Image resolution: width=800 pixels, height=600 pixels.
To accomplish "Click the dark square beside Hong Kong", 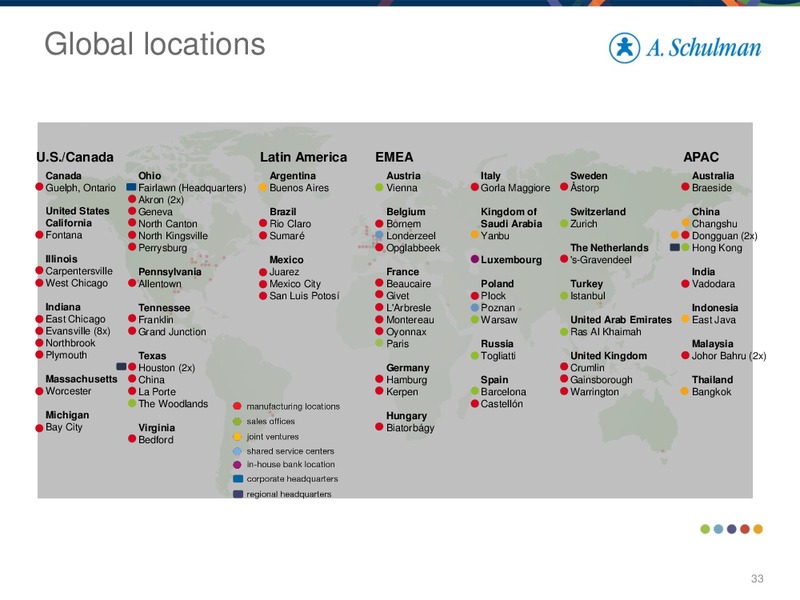I will click(x=674, y=247).
